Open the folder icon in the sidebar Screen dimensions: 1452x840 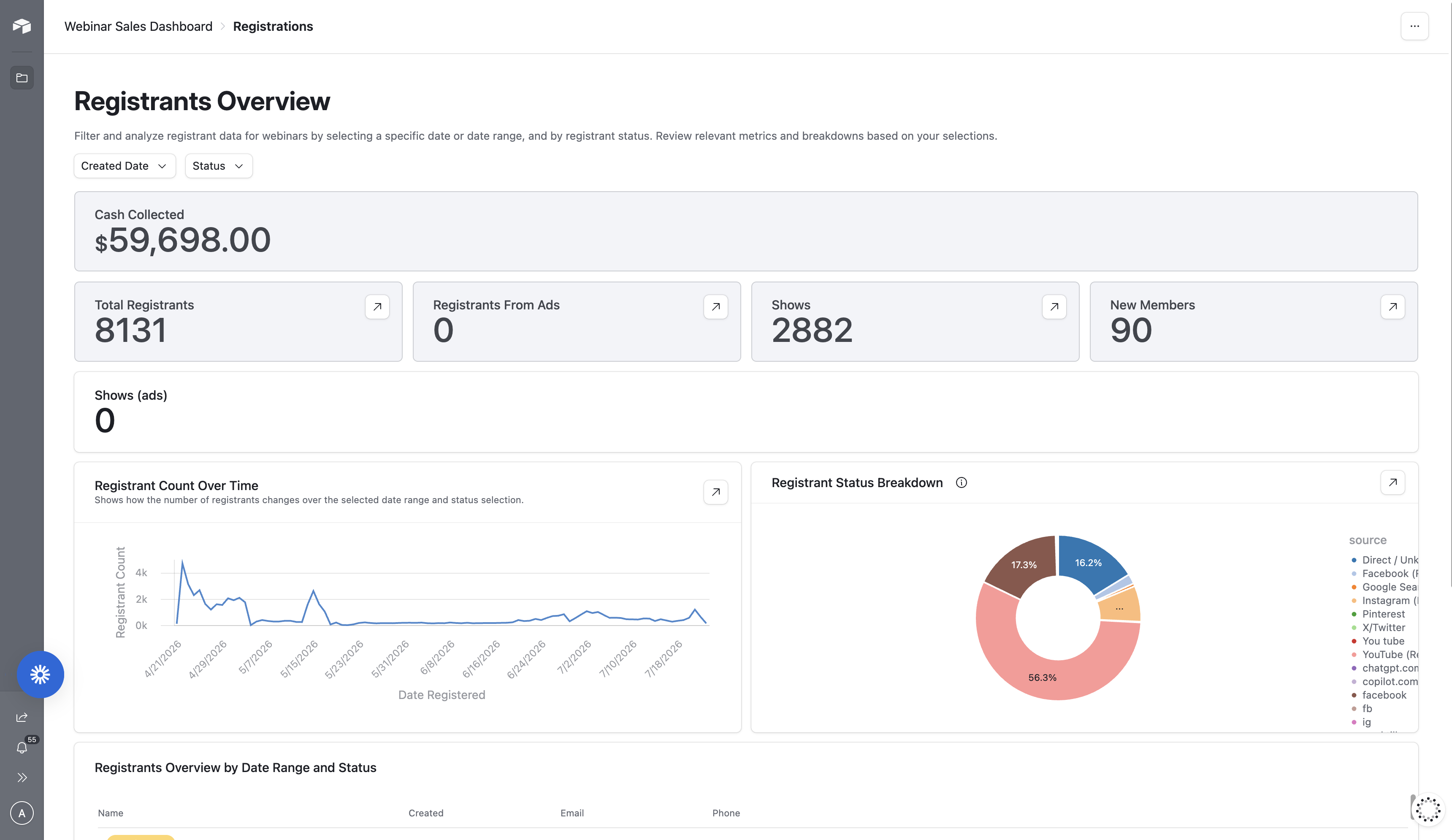click(x=22, y=78)
